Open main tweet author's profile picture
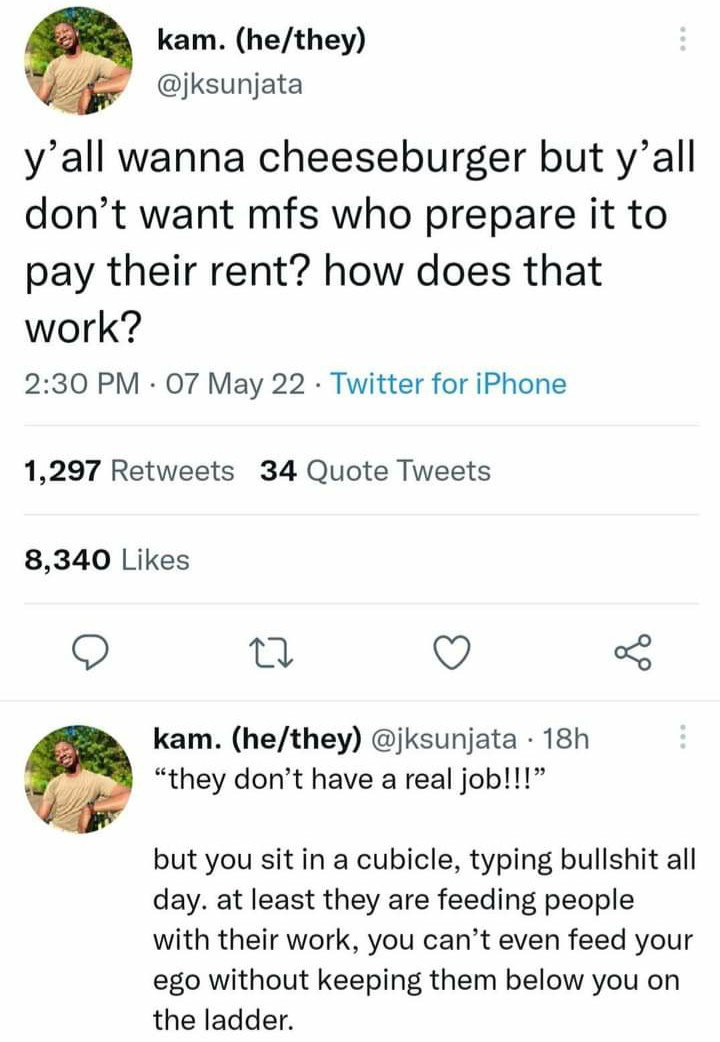Viewport: 720px width, 1042px height. pos(78,60)
